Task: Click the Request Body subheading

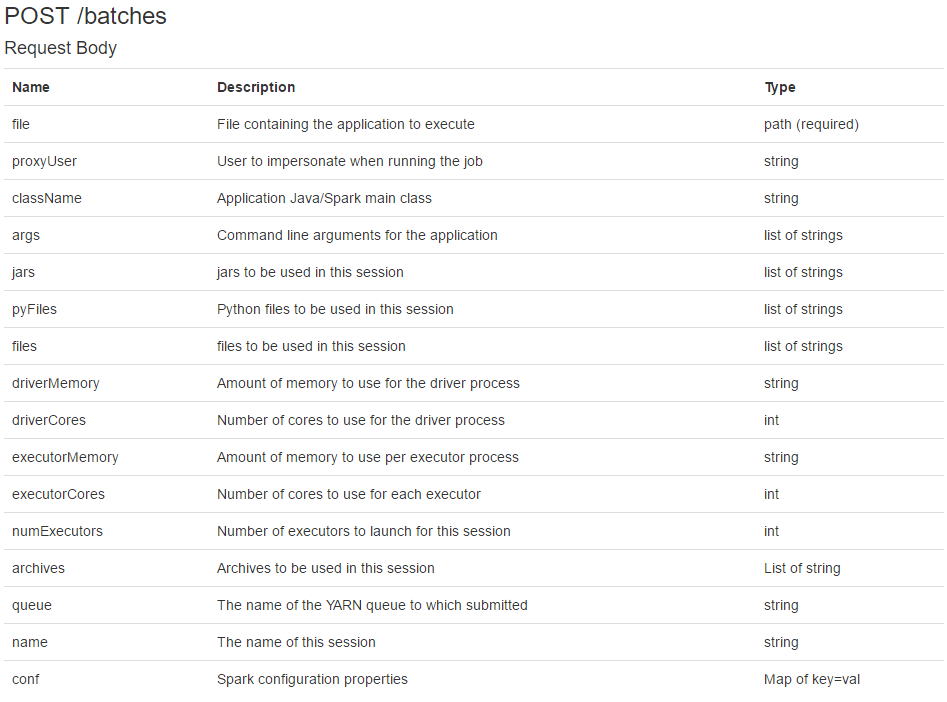Action: click(x=61, y=48)
